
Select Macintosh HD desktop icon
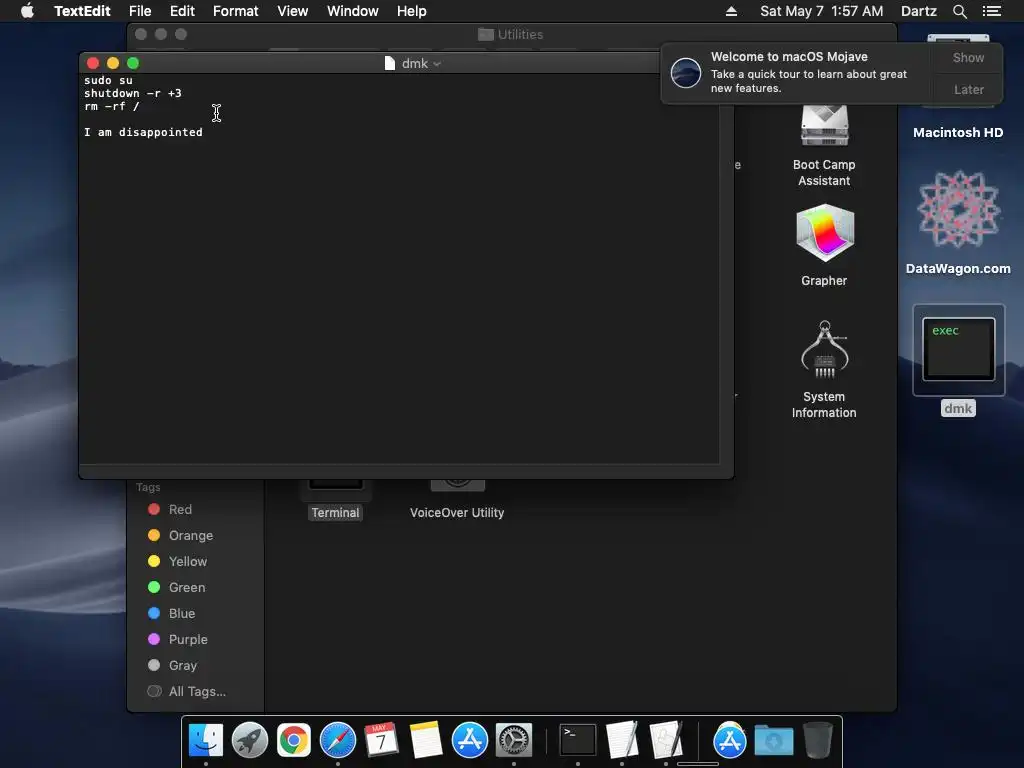[x=958, y=133]
